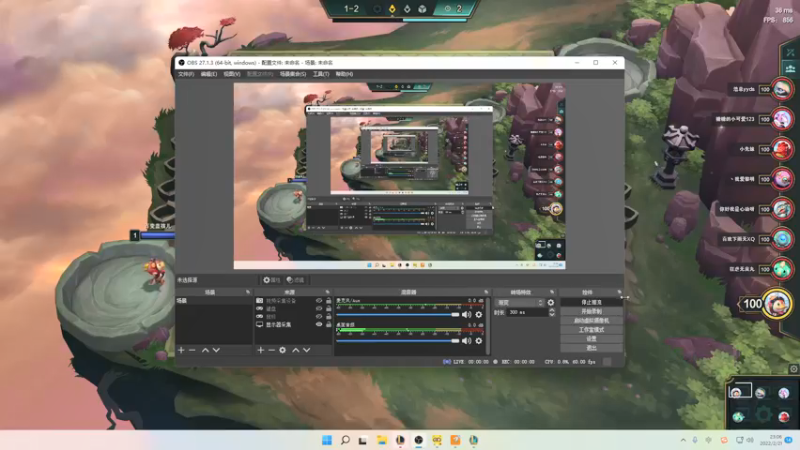Viewport: 800px width, 450px height.
Task: Open transition properties gear beside 渐变
Action: 551,303
